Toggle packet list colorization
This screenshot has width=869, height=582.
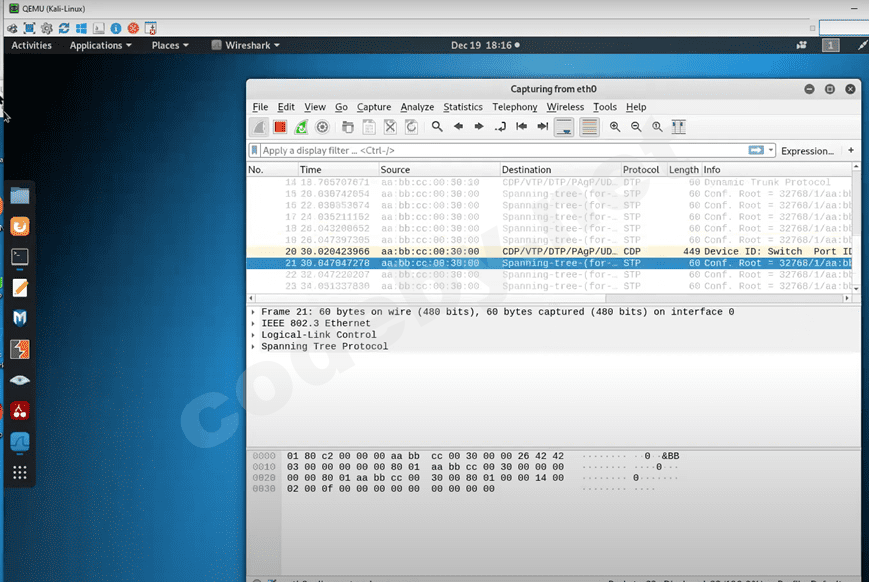coord(589,127)
